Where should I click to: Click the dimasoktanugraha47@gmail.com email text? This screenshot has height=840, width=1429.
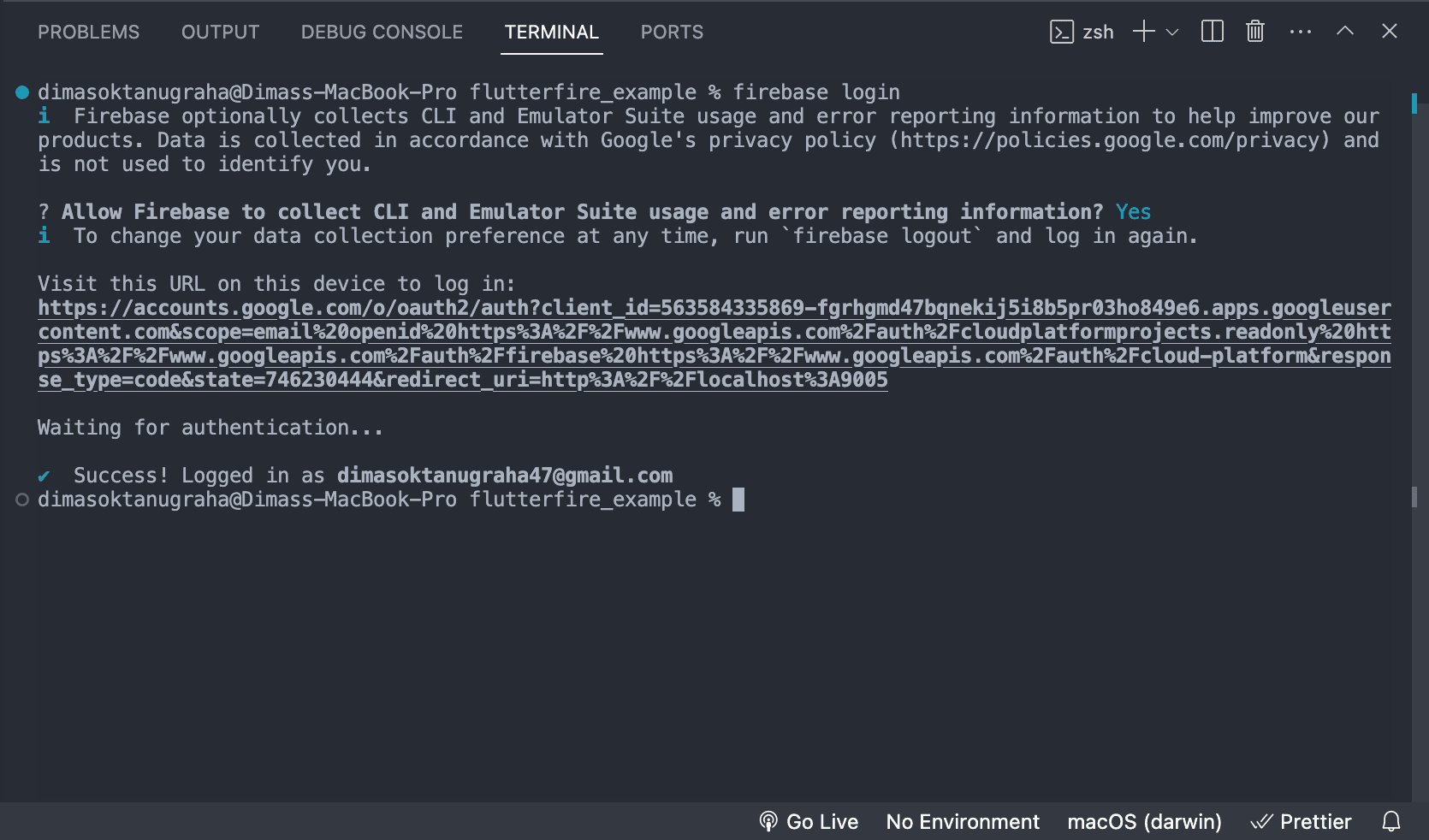(x=505, y=476)
